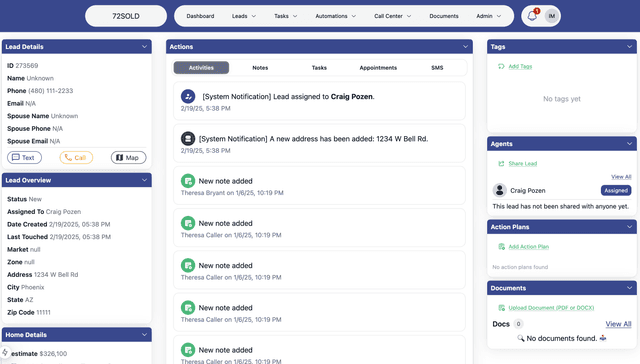Click the Share Lead link
640x364 pixels.
tap(522, 164)
